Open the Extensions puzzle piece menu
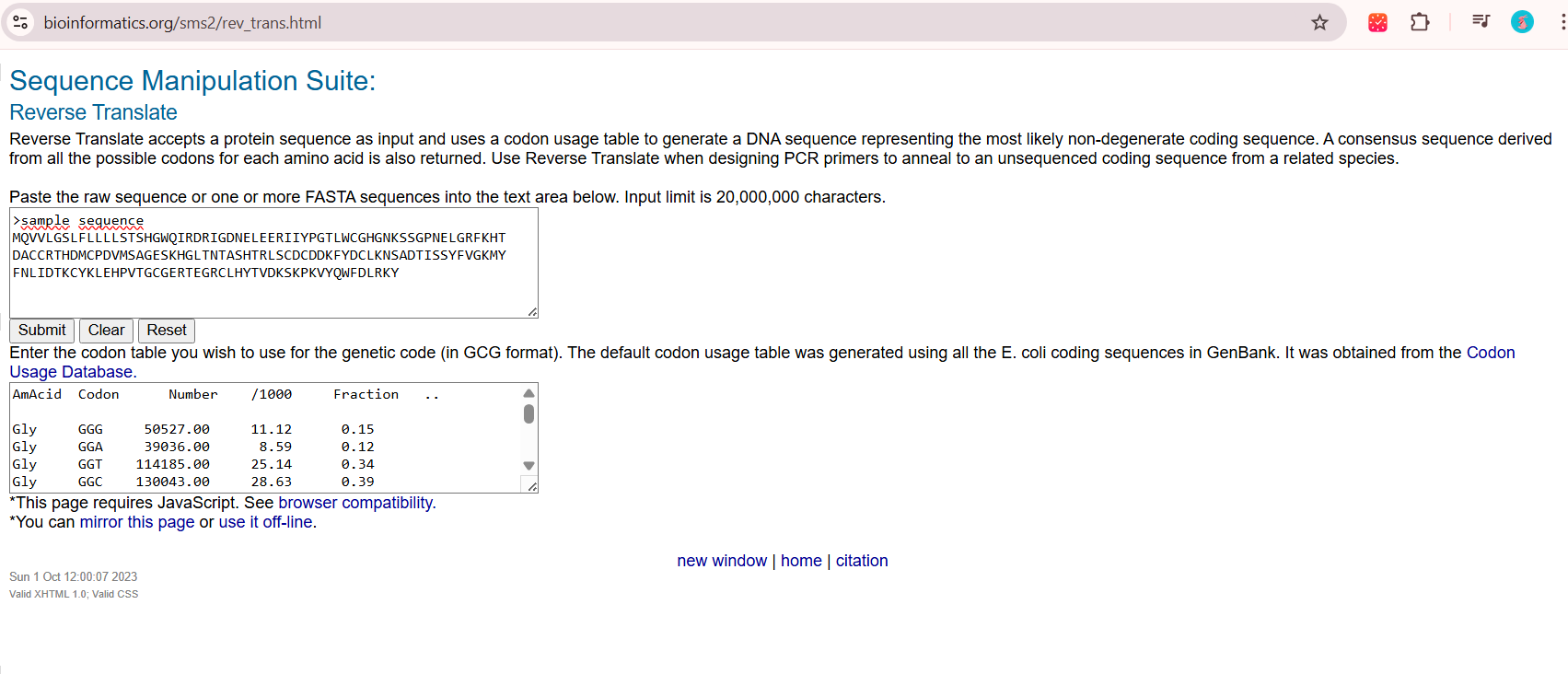1568x674 pixels. 1420,22
